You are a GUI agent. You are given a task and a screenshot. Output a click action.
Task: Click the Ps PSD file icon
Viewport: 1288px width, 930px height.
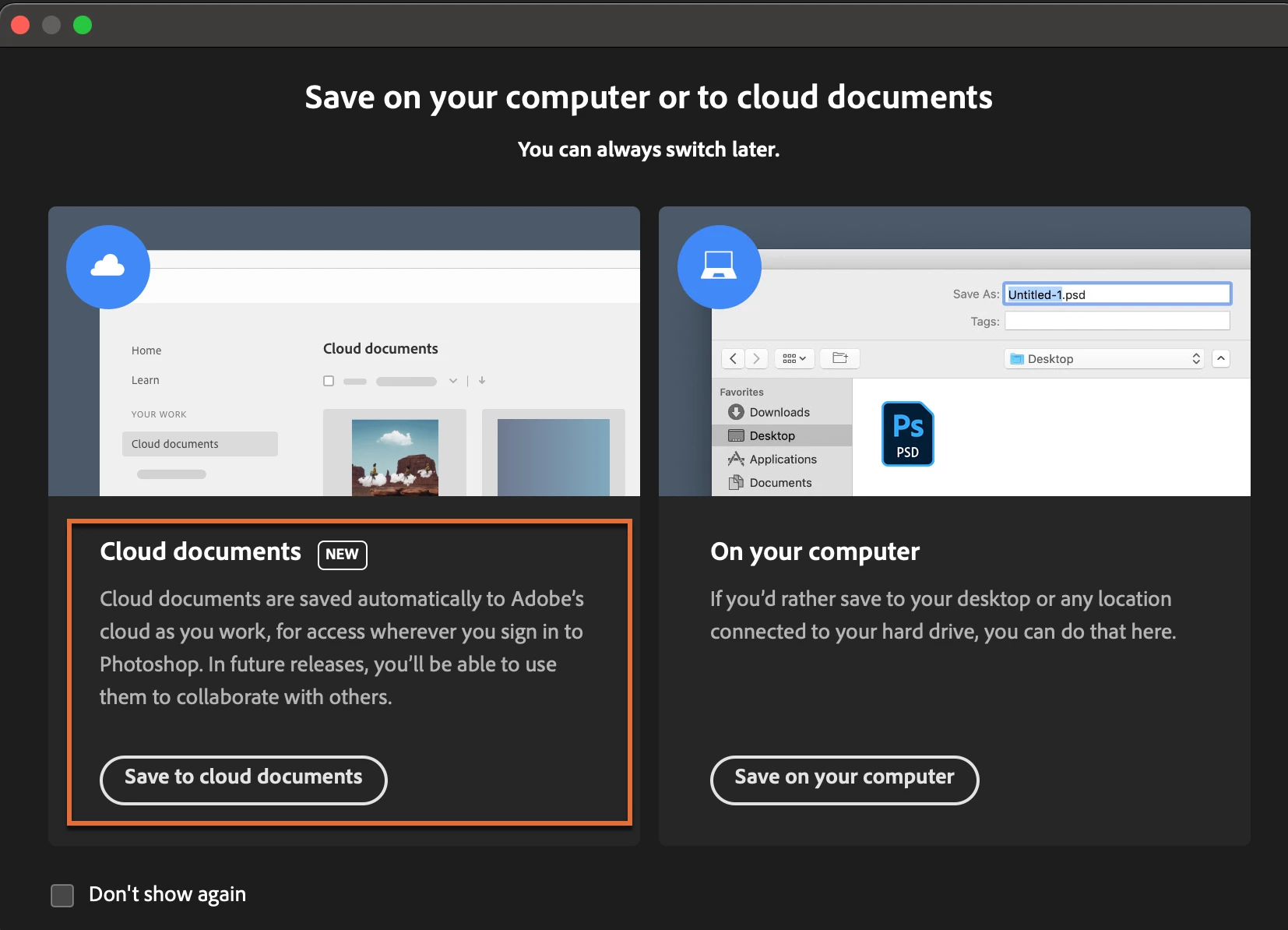click(x=907, y=434)
